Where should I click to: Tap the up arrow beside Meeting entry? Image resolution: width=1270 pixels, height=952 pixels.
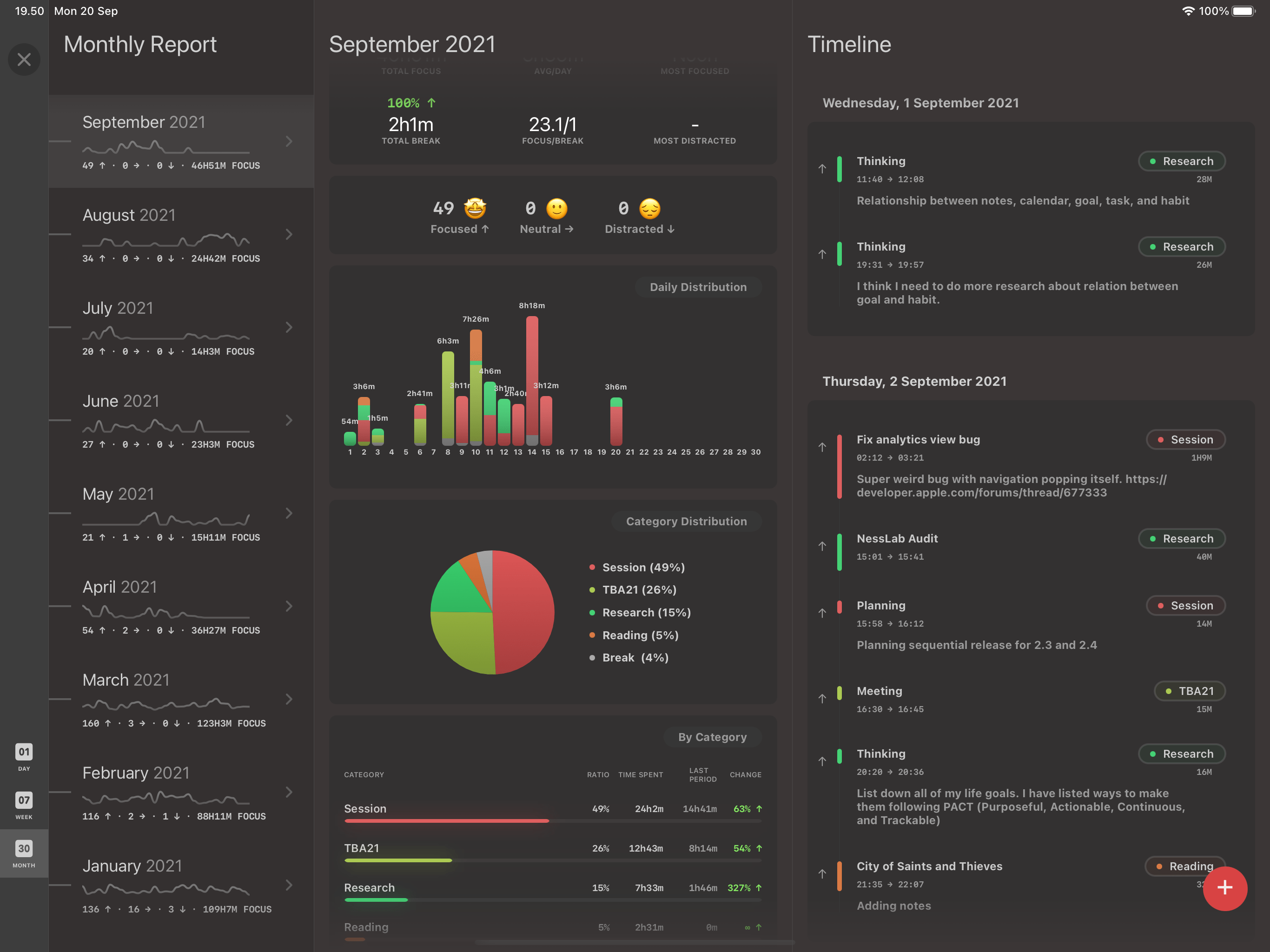[822, 699]
